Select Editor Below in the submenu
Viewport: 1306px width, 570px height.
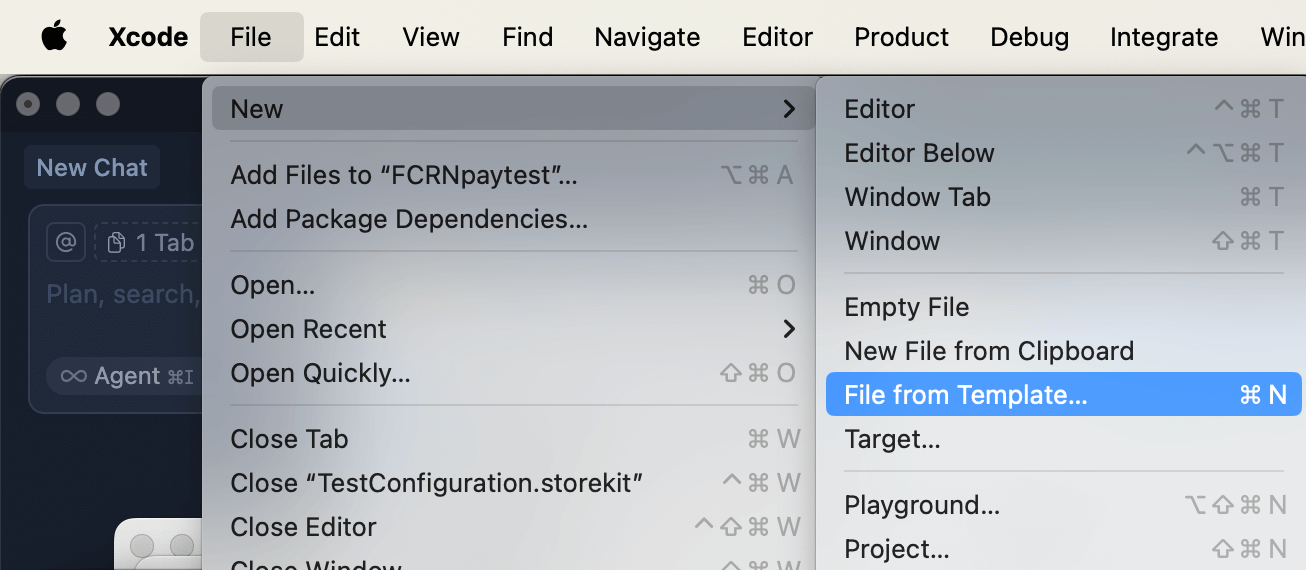[1064, 153]
